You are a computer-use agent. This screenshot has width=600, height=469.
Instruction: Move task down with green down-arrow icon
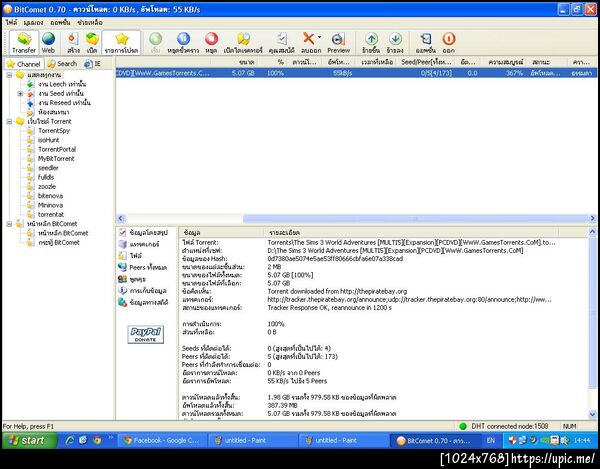pyautogui.click(x=395, y=42)
